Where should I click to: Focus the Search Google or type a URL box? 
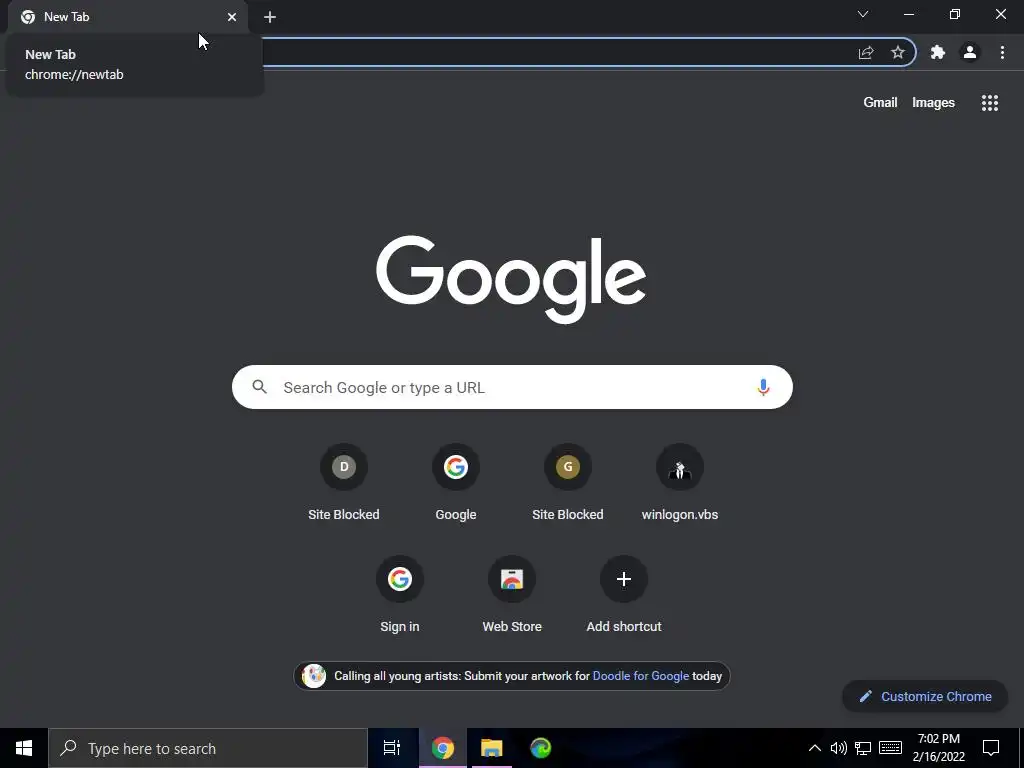pos(512,387)
